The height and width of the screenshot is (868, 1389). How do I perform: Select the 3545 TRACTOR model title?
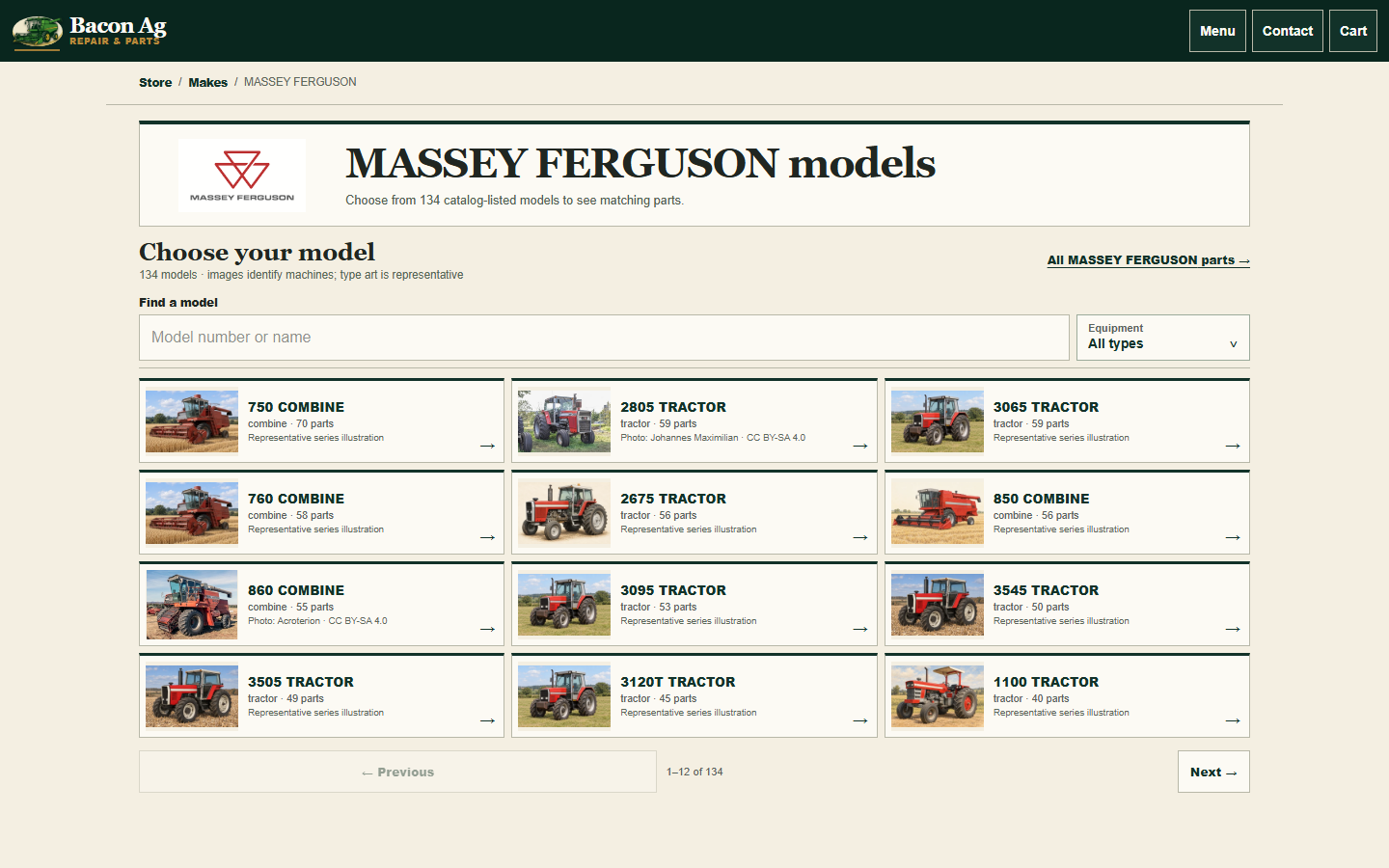click(1046, 590)
